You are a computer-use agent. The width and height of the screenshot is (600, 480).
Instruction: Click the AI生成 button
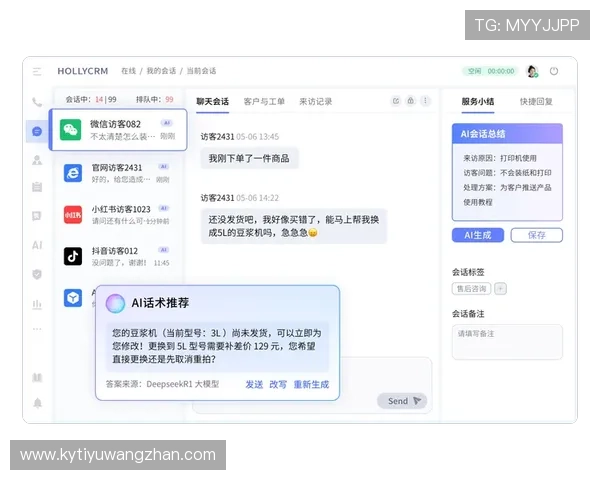(478, 235)
